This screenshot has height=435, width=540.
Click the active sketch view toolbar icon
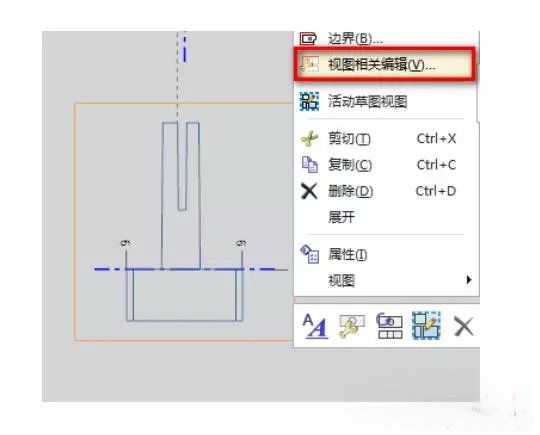(426, 326)
